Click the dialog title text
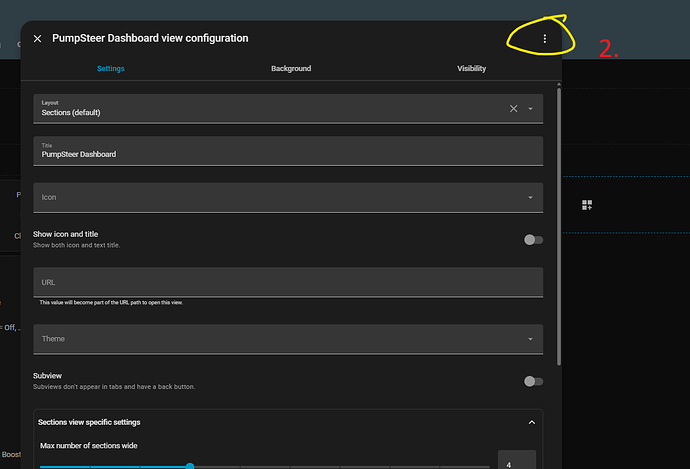This screenshot has width=690, height=469. pos(150,38)
